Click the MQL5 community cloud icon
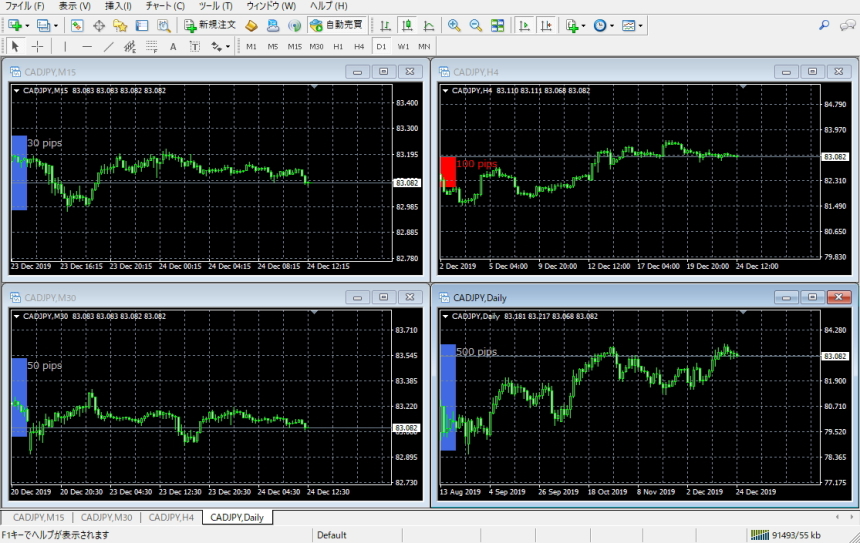Viewport: 860px width, 543px height. tap(273, 25)
